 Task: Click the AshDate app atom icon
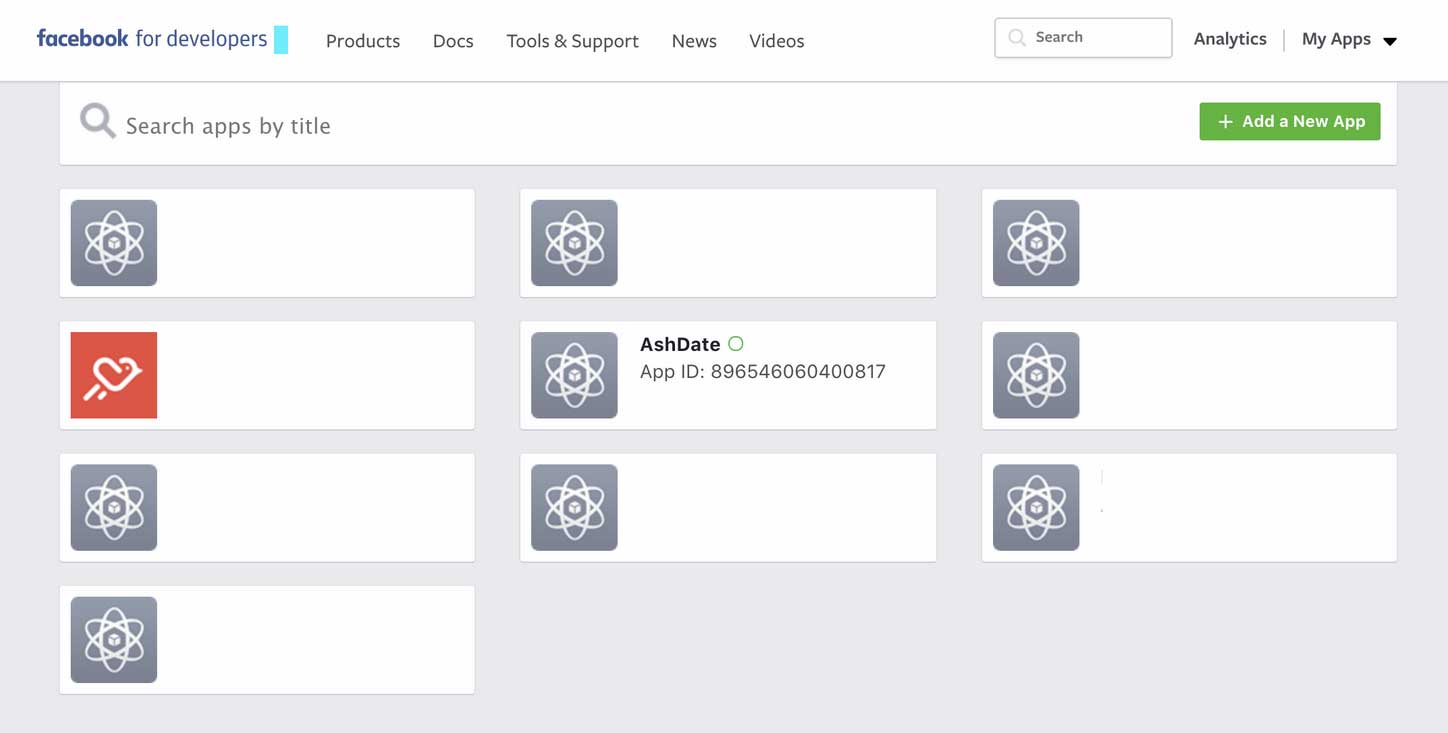click(x=574, y=375)
